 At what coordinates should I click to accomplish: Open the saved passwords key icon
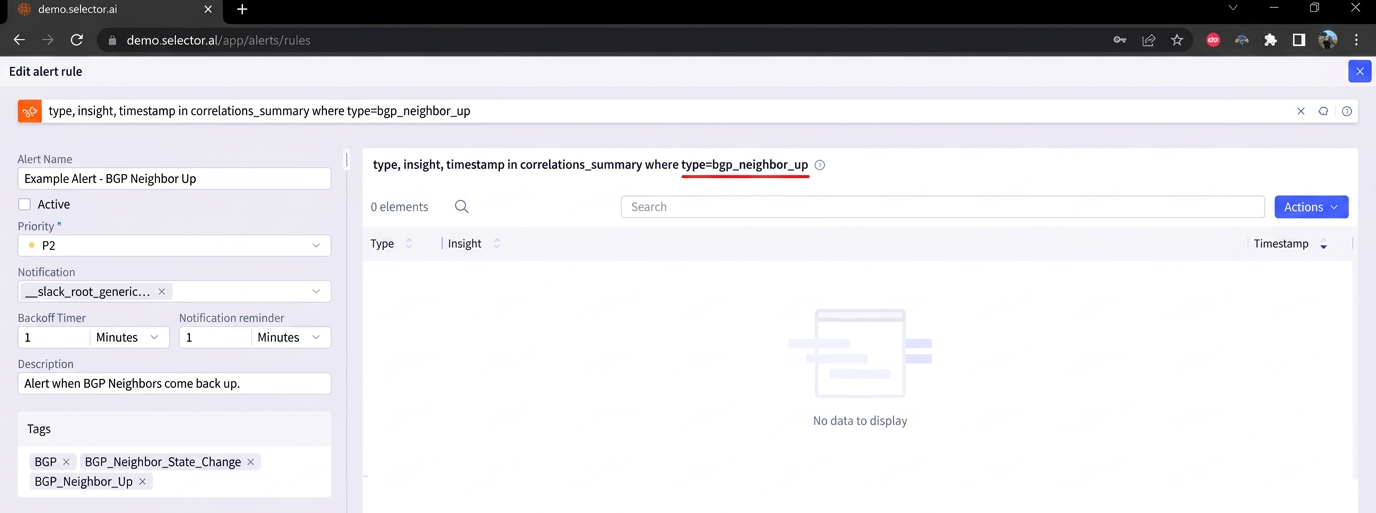click(x=1120, y=40)
